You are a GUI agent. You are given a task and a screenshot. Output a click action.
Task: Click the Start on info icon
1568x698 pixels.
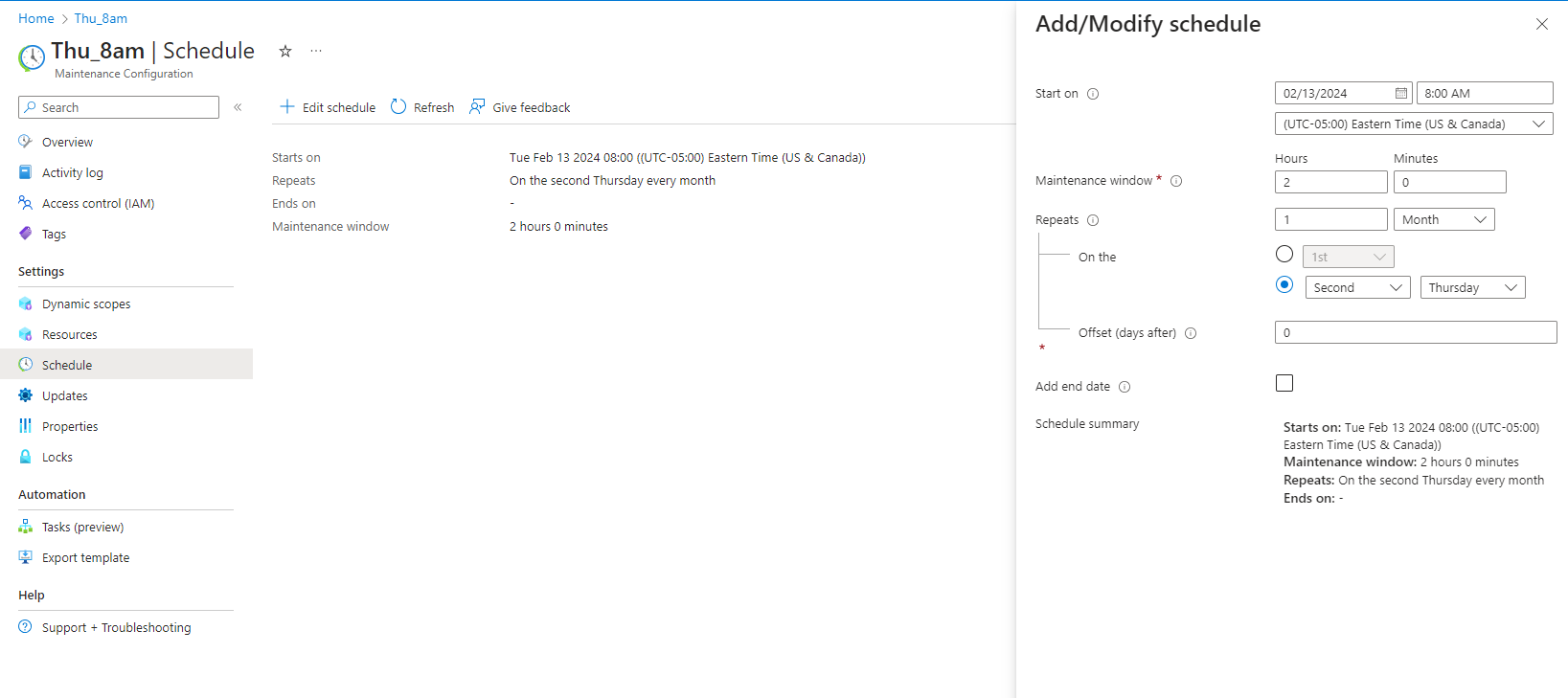coord(1093,94)
